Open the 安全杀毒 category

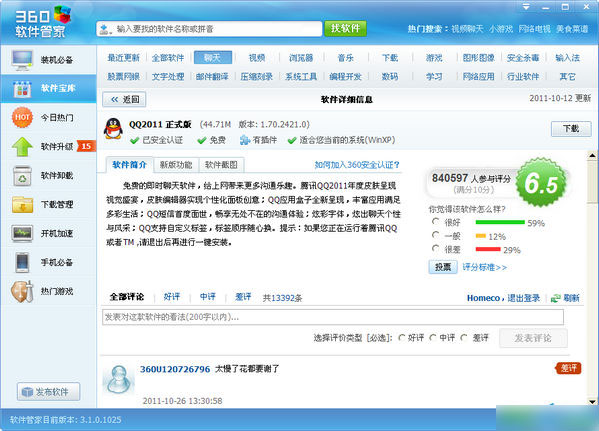(523, 58)
